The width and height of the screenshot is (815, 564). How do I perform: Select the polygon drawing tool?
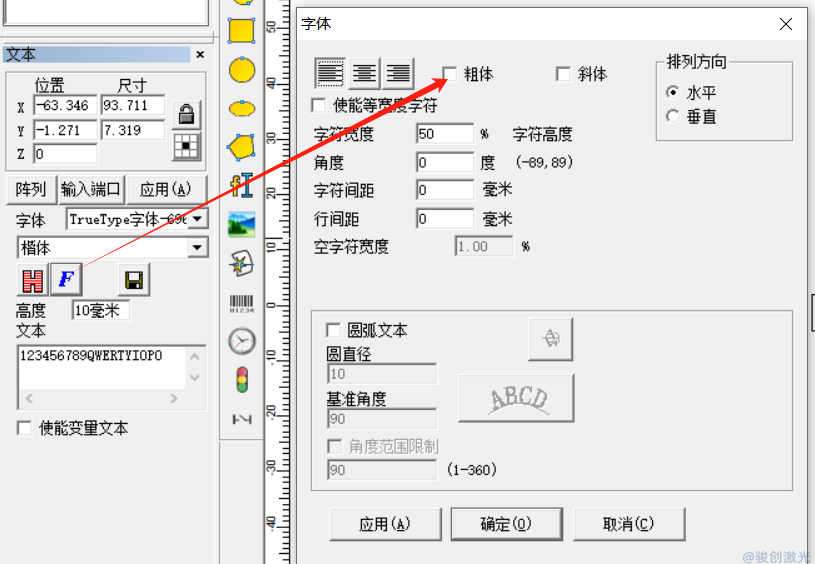tap(242, 147)
